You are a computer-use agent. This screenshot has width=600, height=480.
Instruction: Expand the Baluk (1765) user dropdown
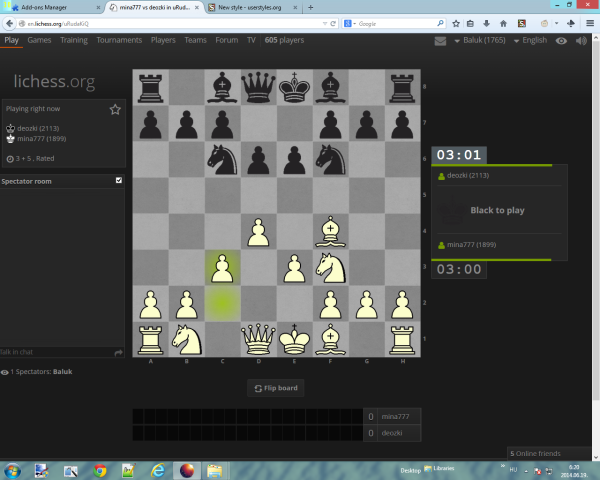pos(480,41)
